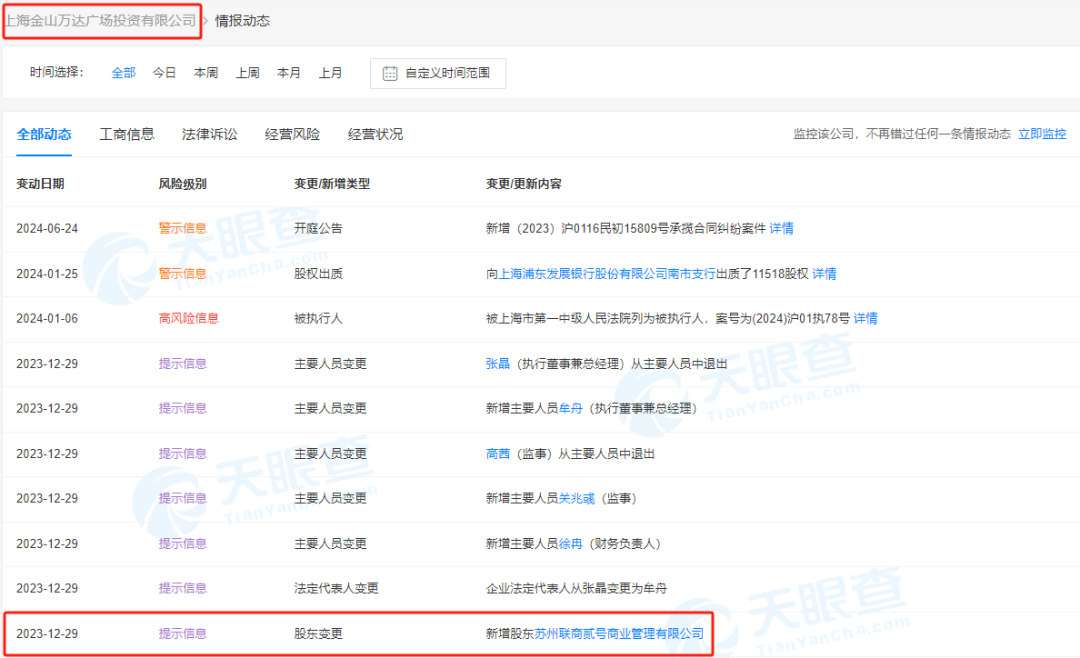Select 上月 time filter
1080x658 pixels.
point(330,73)
